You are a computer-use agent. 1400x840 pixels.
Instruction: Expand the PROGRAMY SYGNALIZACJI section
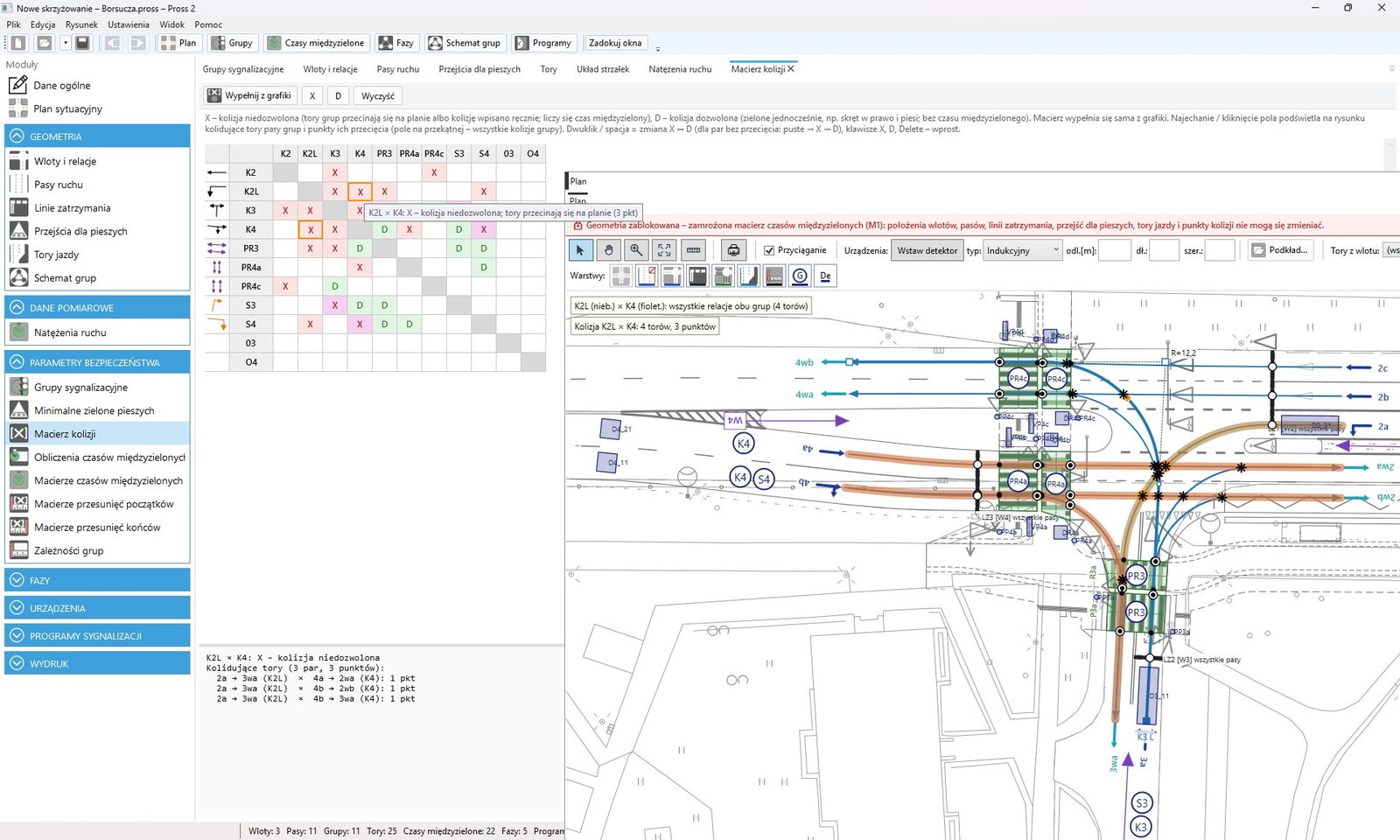click(97, 636)
